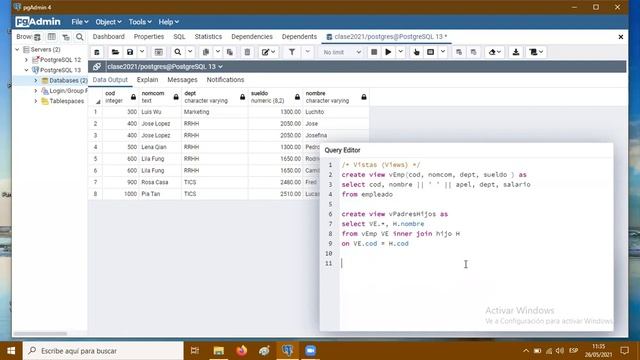Screen dimensions: 640x360
Task: Open the 'No limit' rows dropdown
Action: pos(342,52)
